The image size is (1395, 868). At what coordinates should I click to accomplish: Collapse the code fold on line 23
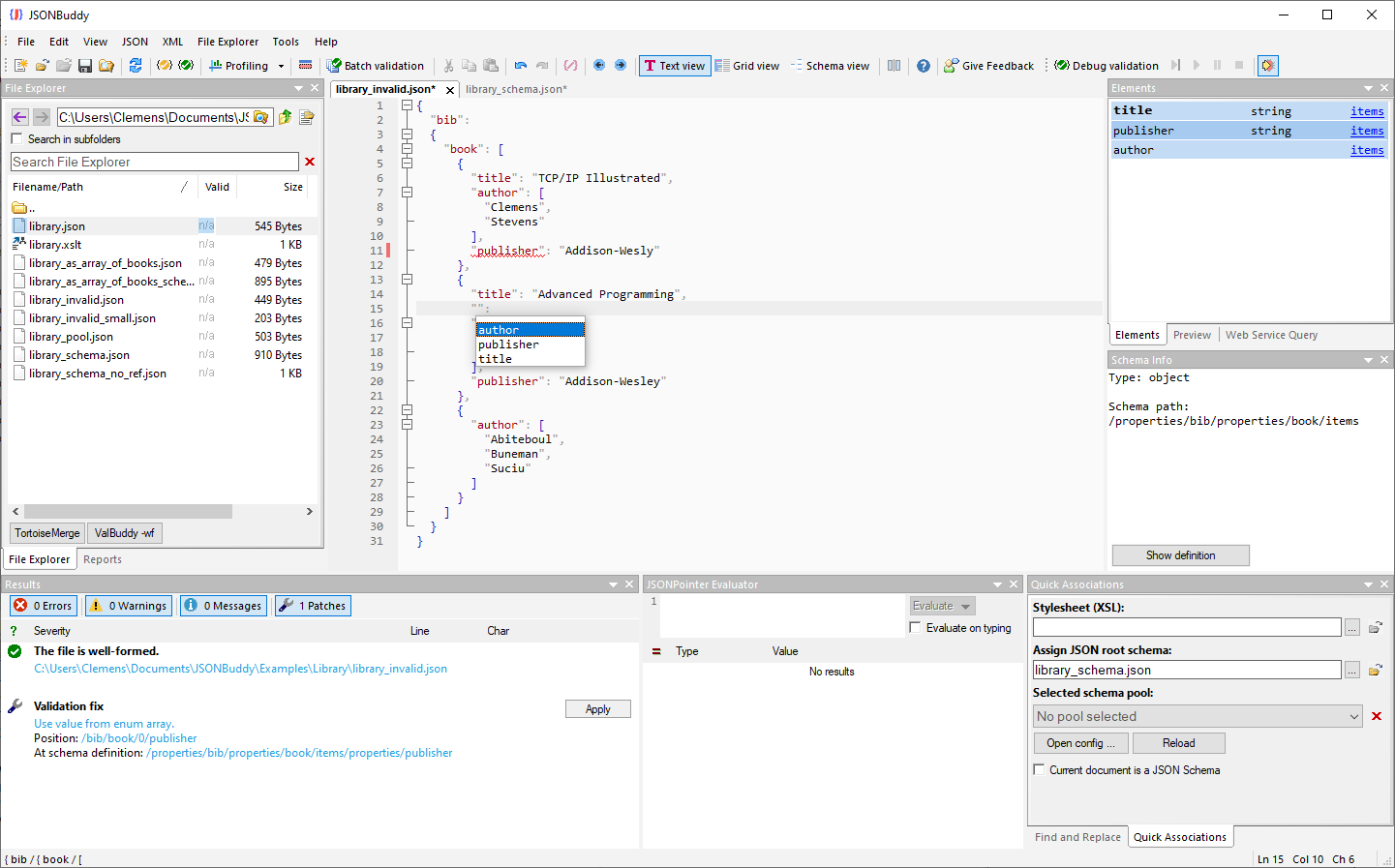407,425
